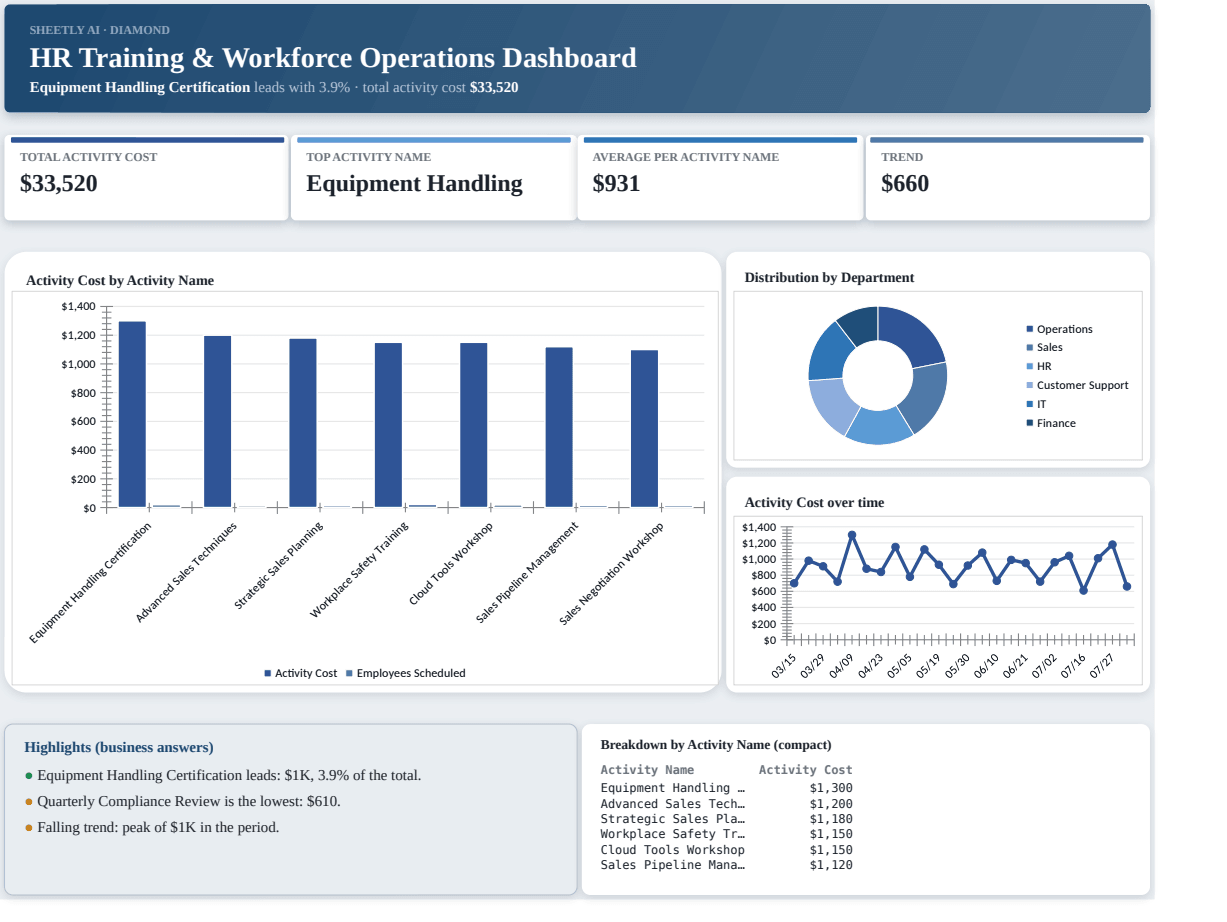Click the $1,300 cost cell
1227x922 pixels.
(831, 788)
